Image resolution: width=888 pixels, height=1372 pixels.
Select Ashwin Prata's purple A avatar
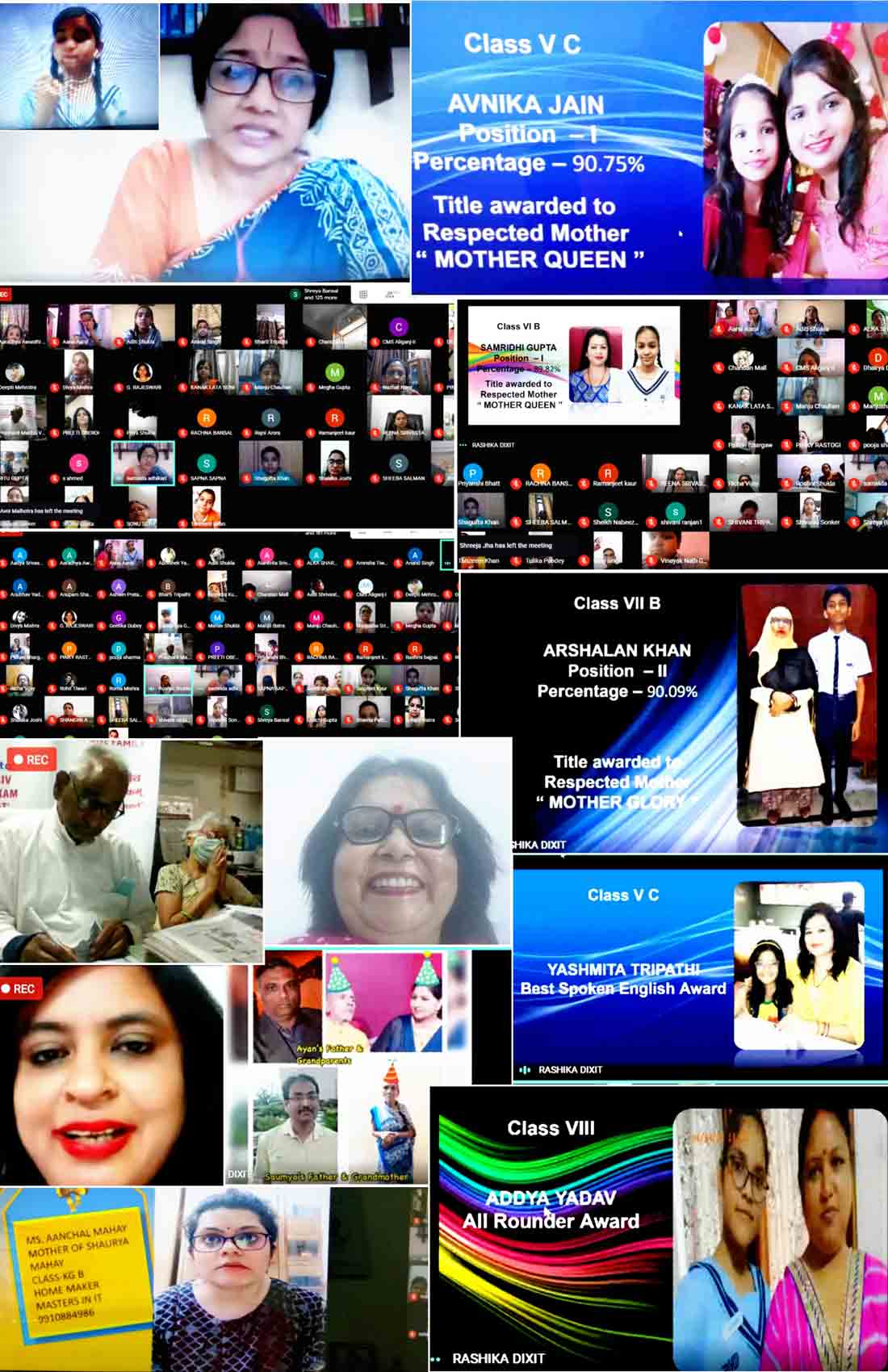pos(119,586)
